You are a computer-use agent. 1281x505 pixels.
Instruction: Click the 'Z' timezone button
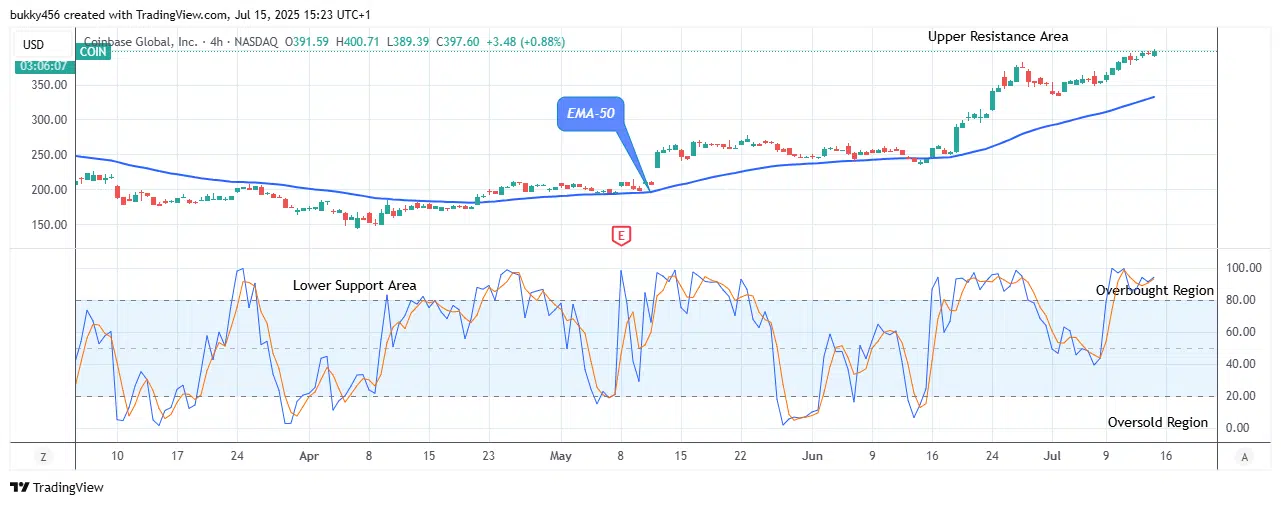[x=43, y=456]
